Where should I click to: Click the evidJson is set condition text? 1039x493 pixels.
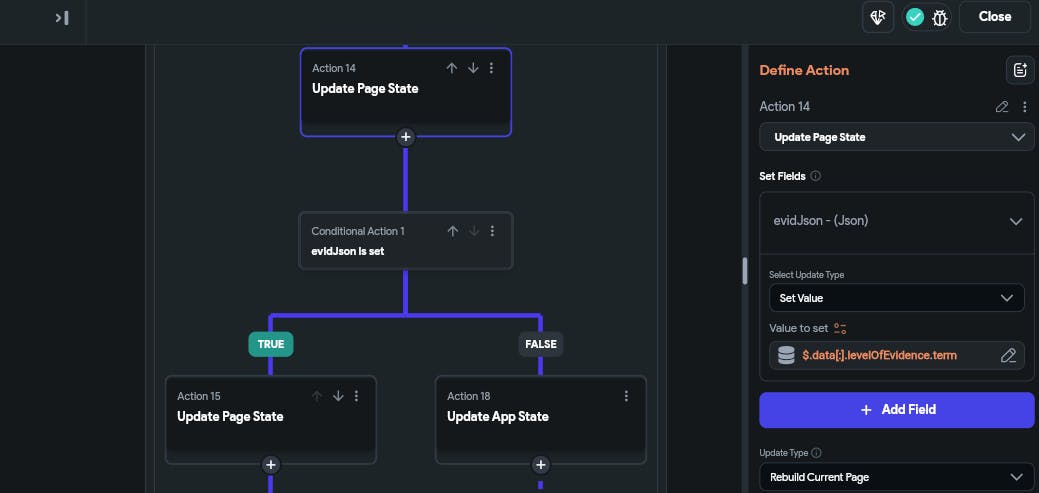click(348, 251)
